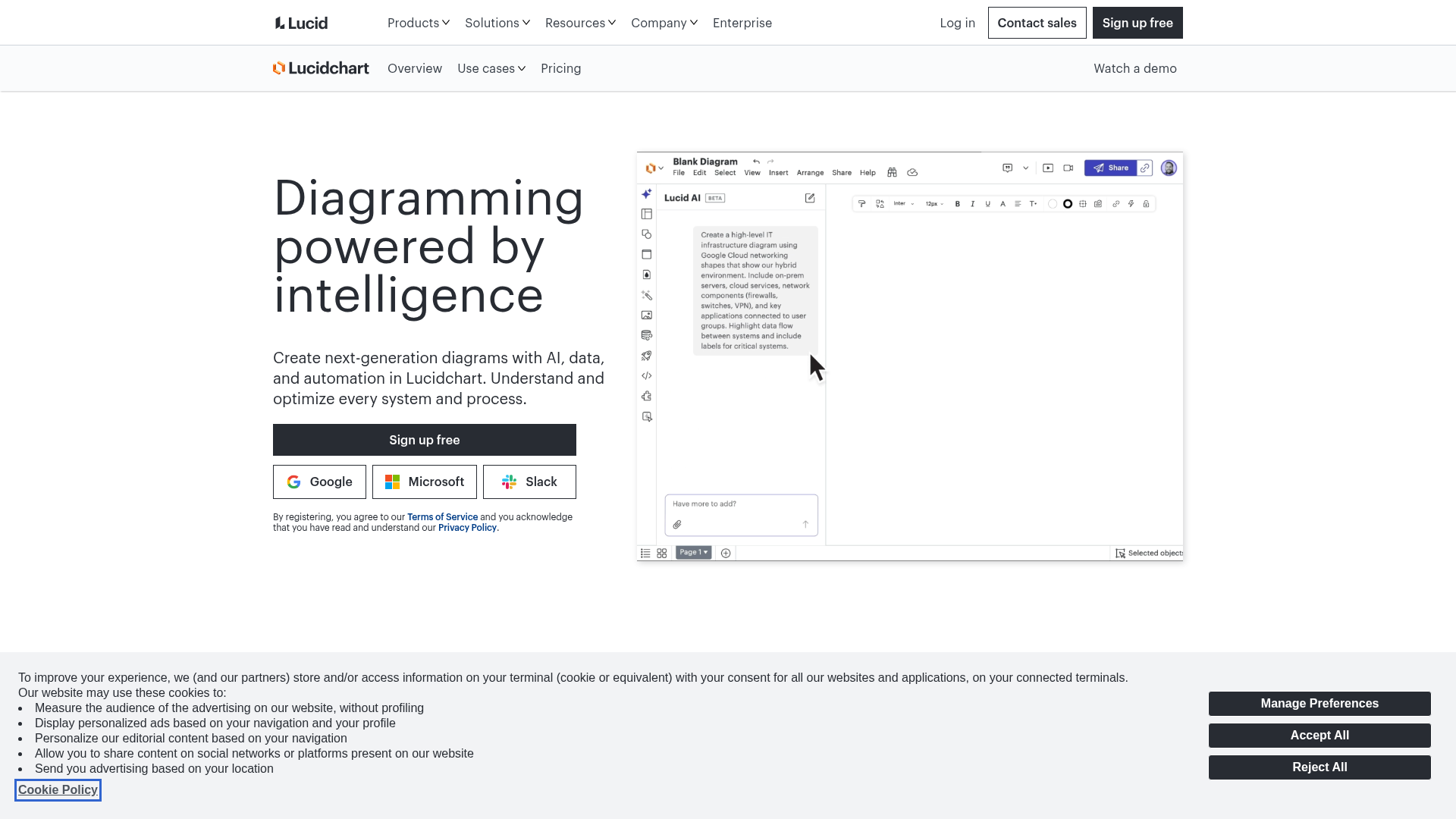Open the Terms of Service link
Screen dimensions: 1456x819
tap(442, 517)
